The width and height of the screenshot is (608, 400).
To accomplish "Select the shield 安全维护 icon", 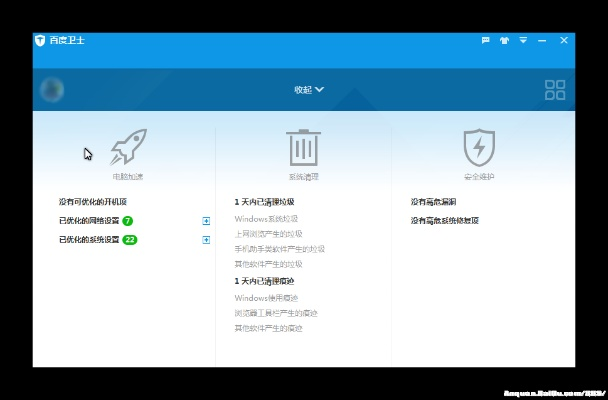I will point(479,148).
